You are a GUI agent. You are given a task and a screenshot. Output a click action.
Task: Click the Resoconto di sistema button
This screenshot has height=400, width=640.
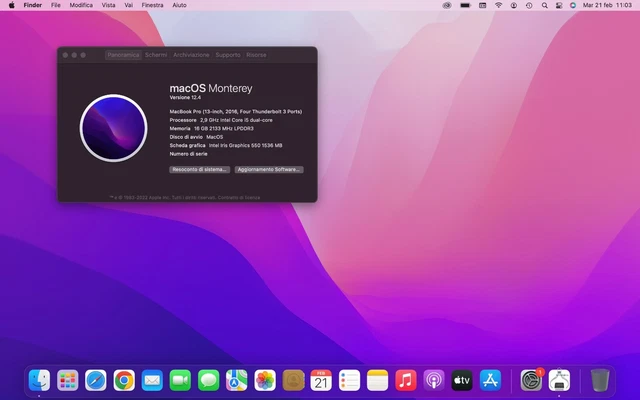coord(200,169)
